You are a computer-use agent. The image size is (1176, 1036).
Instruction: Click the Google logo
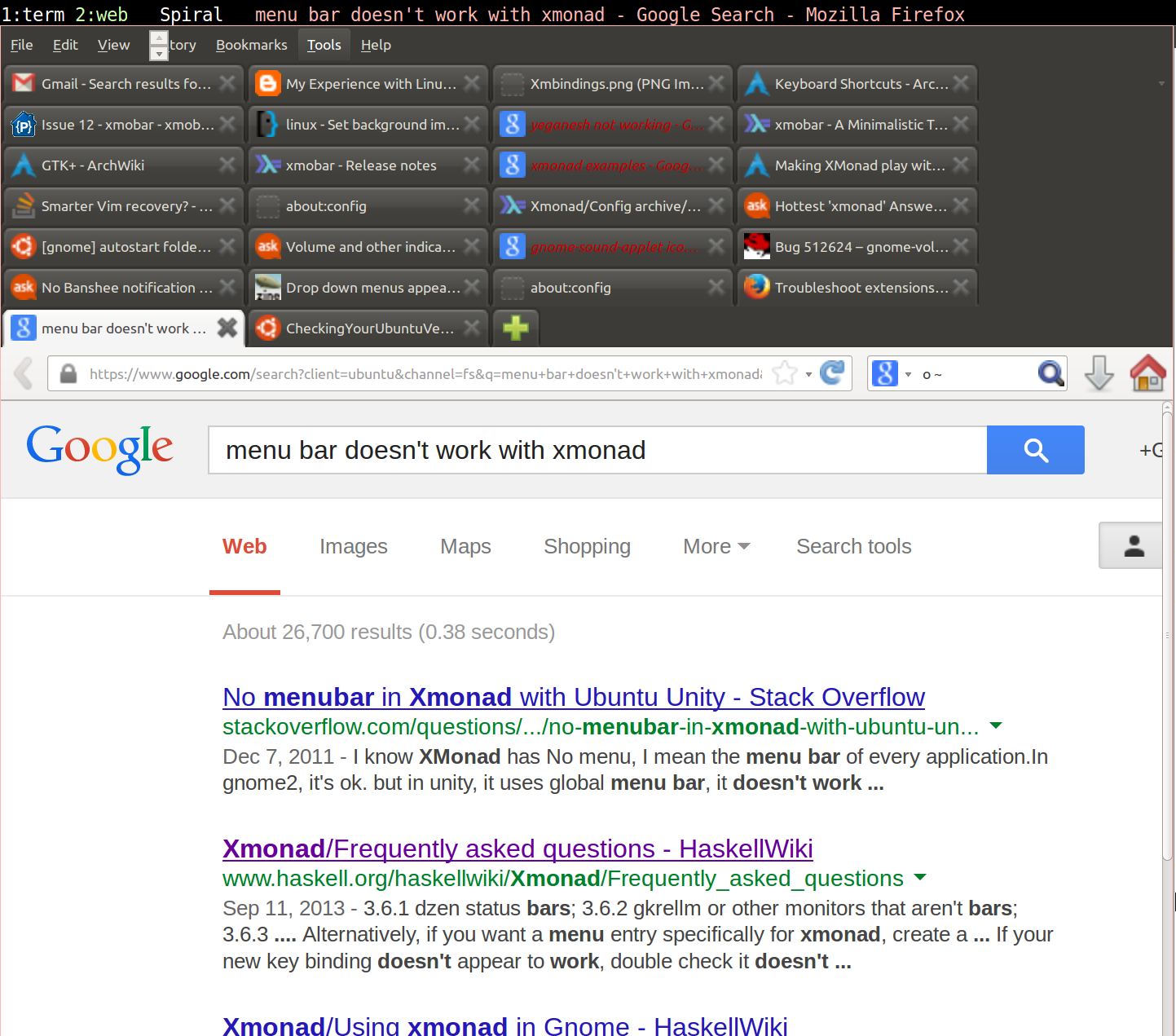point(99,449)
